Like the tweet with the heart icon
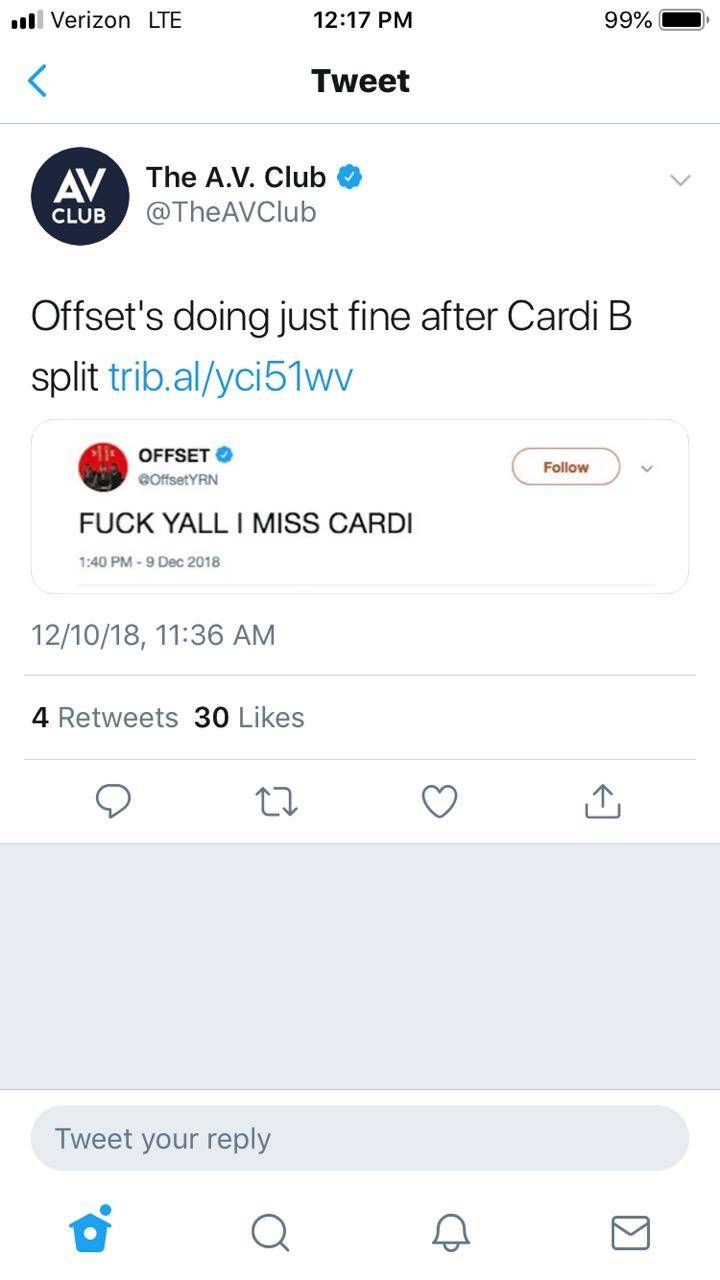Viewport: 720px width, 1280px height. coord(439,801)
